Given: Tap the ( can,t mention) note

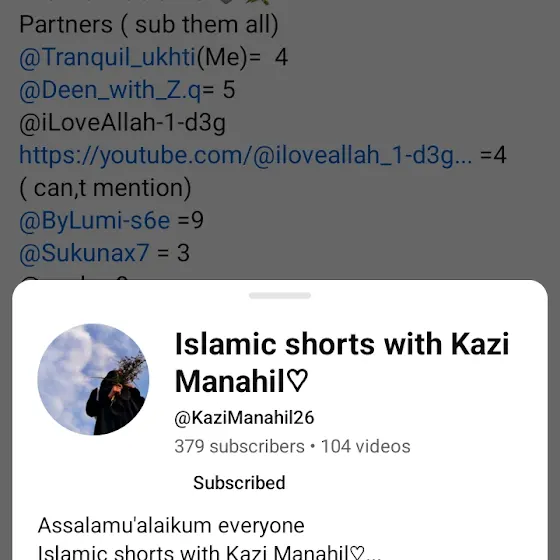Looking at the screenshot, I should coord(105,188).
